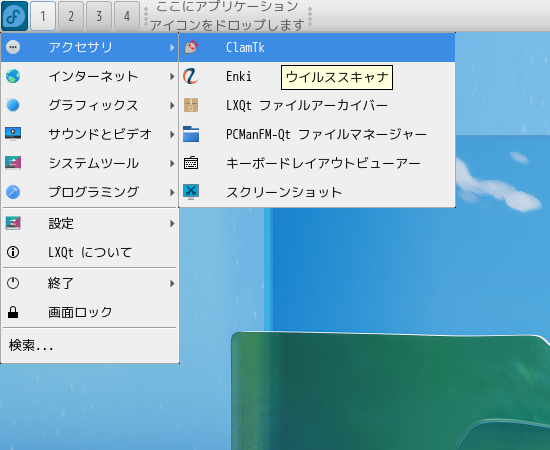Click the アクセサリ category icon
The width and height of the screenshot is (550, 450).
point(13,47)
